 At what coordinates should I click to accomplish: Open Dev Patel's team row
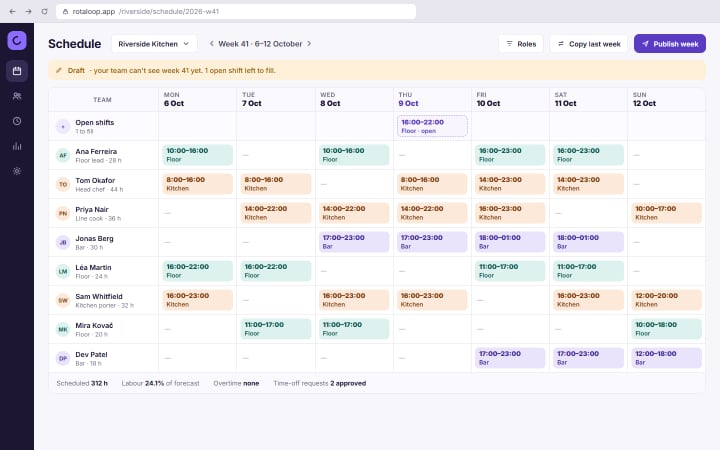click(x=103, y=358)
